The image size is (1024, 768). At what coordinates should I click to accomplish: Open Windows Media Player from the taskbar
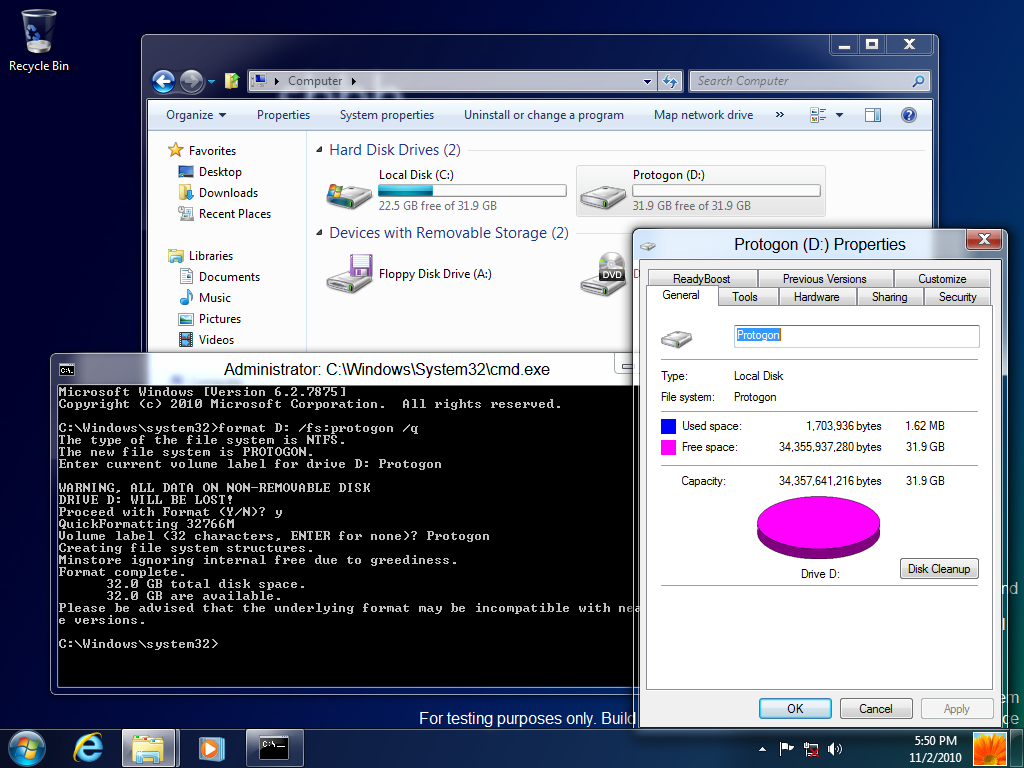coord(210,748)
